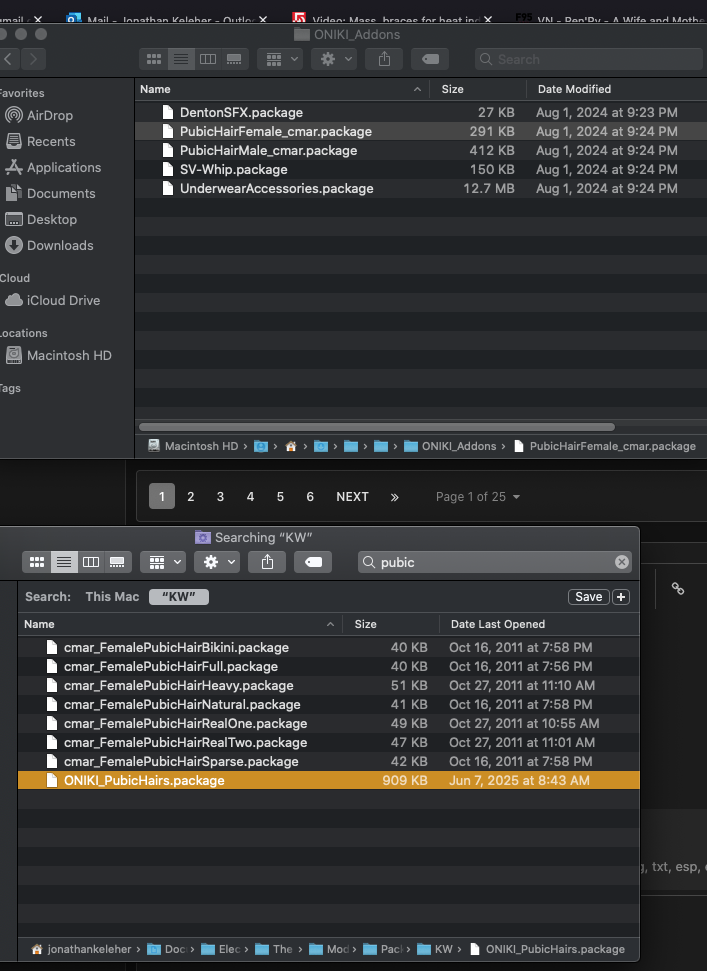Click Save search button

tap(588, 596)
